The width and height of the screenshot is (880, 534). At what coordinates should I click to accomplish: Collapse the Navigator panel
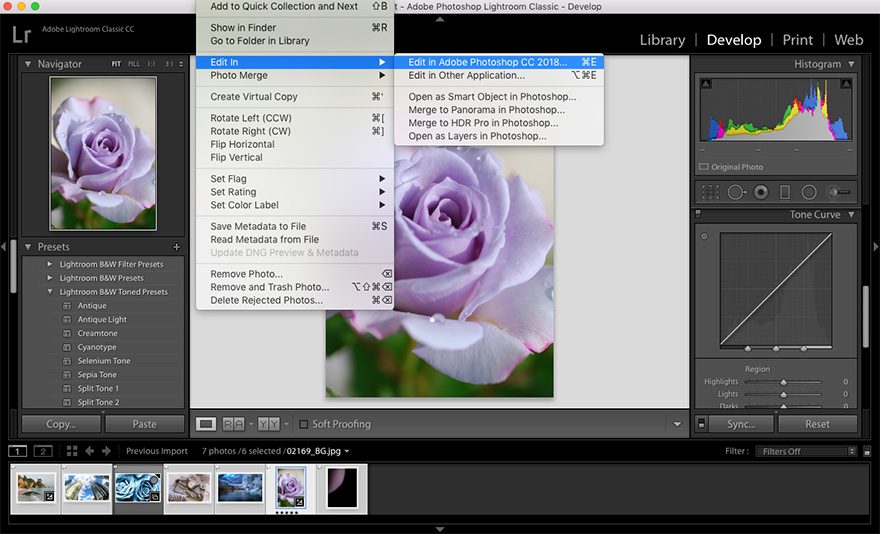28,64
